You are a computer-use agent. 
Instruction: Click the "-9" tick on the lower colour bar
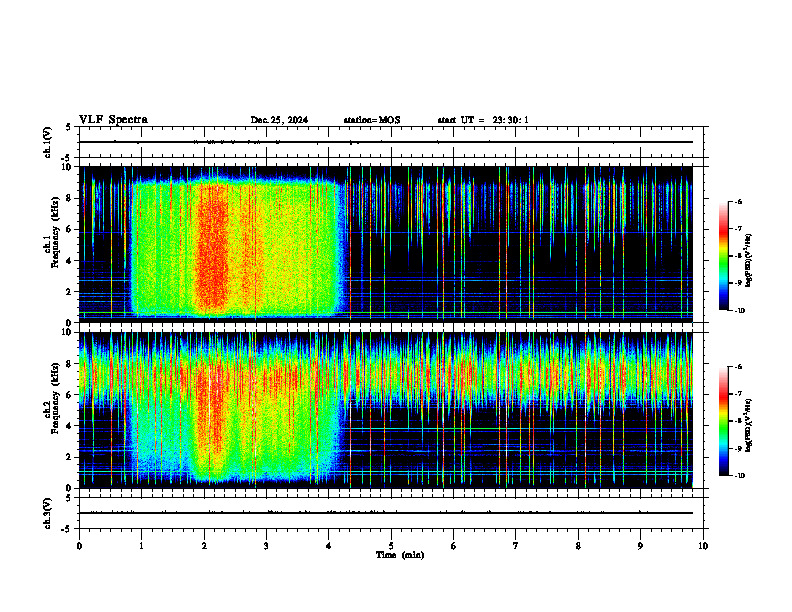pos(738,448)
